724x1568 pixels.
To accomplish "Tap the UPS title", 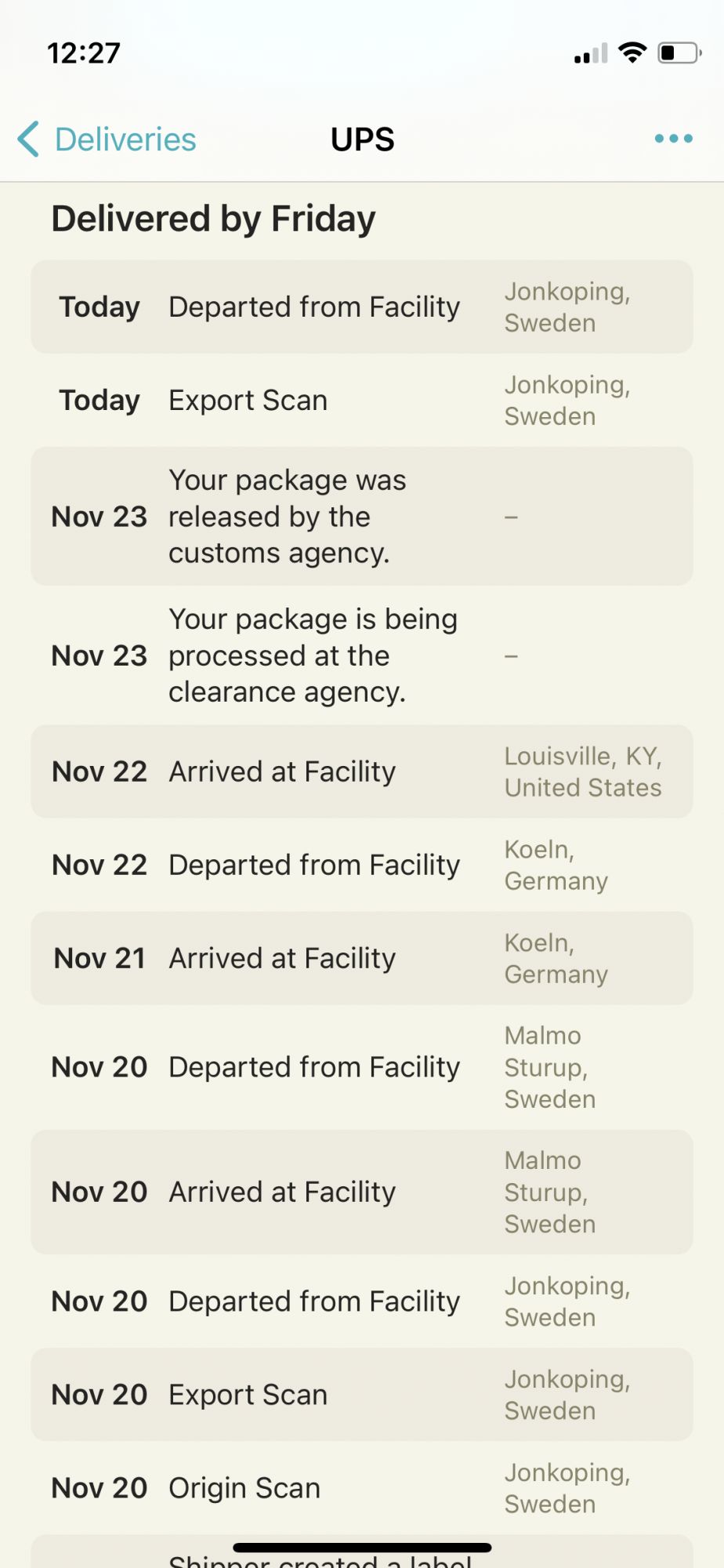I will (x=362, y=140).
